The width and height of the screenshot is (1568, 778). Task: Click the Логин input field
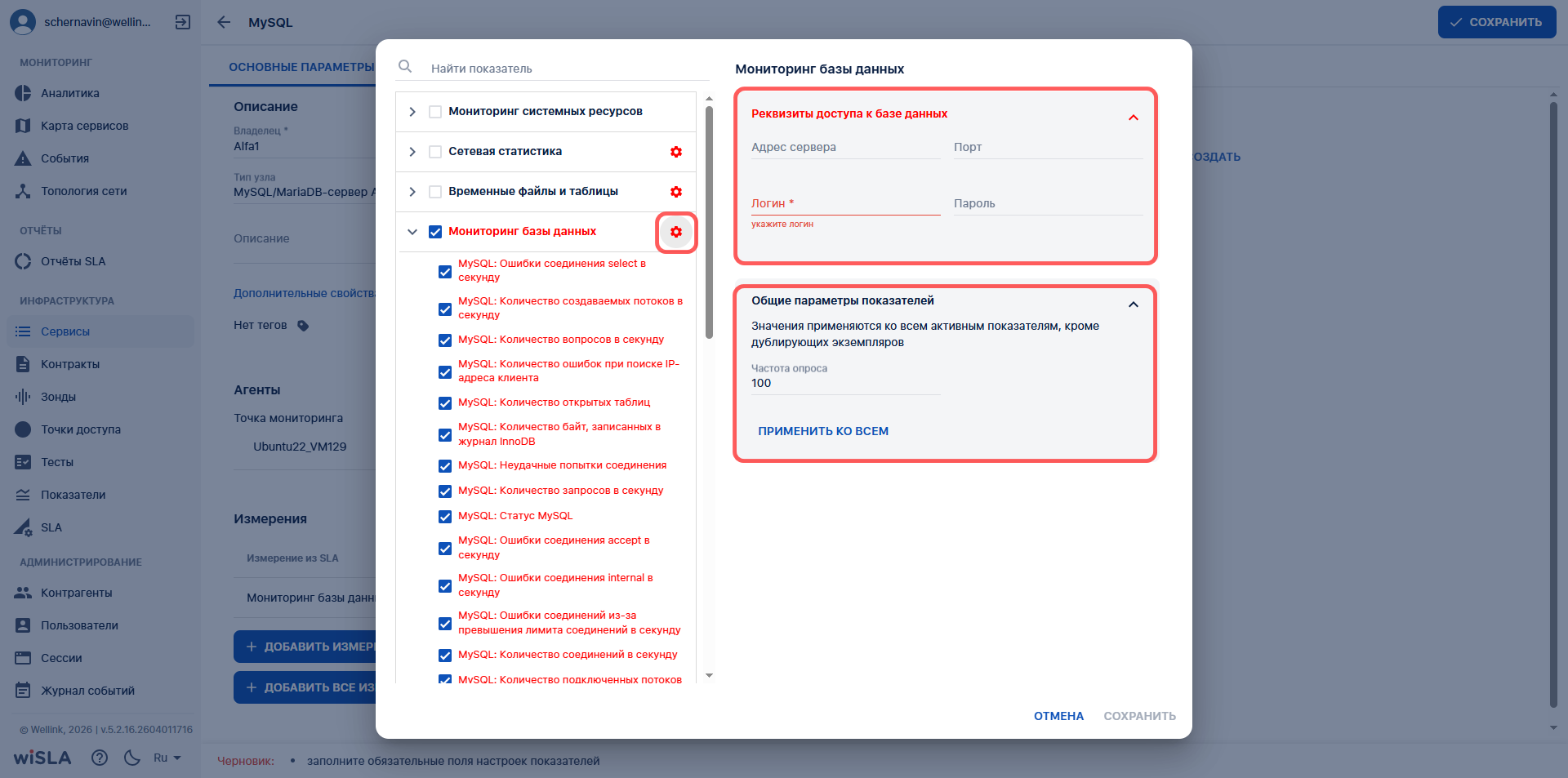(846, 204)
